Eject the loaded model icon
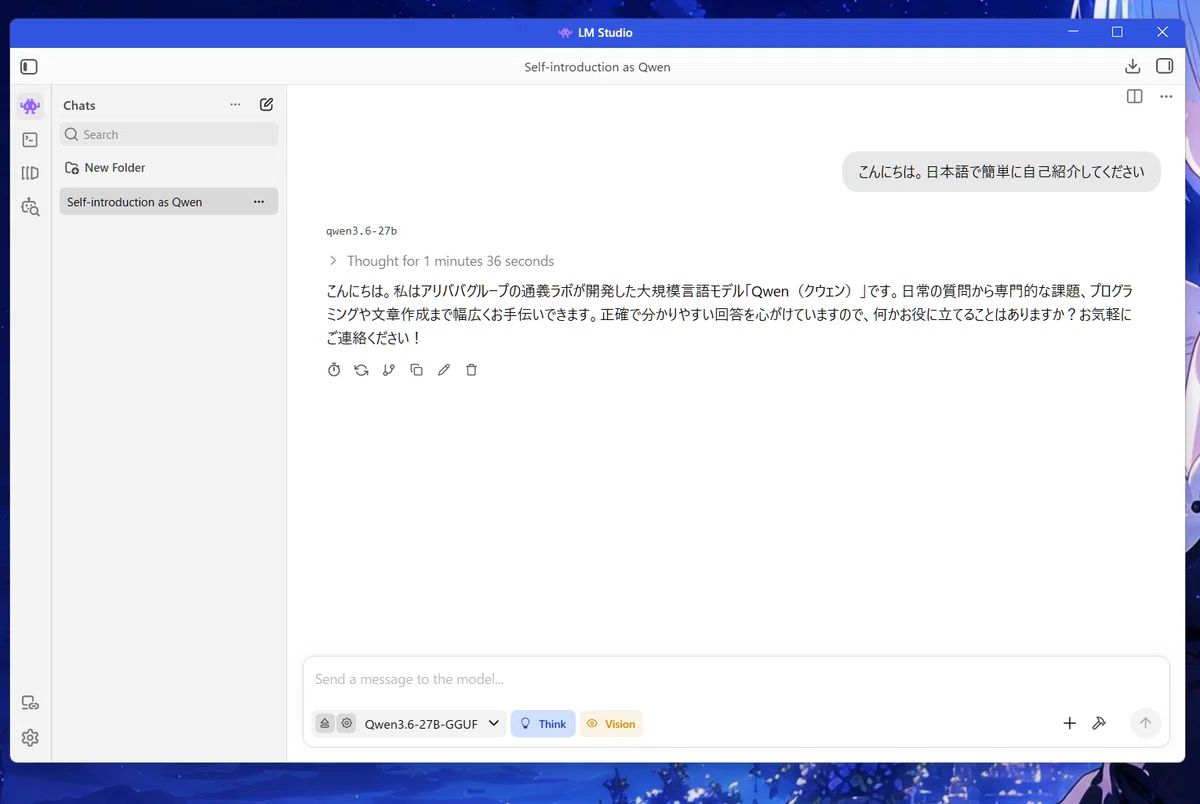The width and height of the screenshot is (1200, 804). pos(325,723)
